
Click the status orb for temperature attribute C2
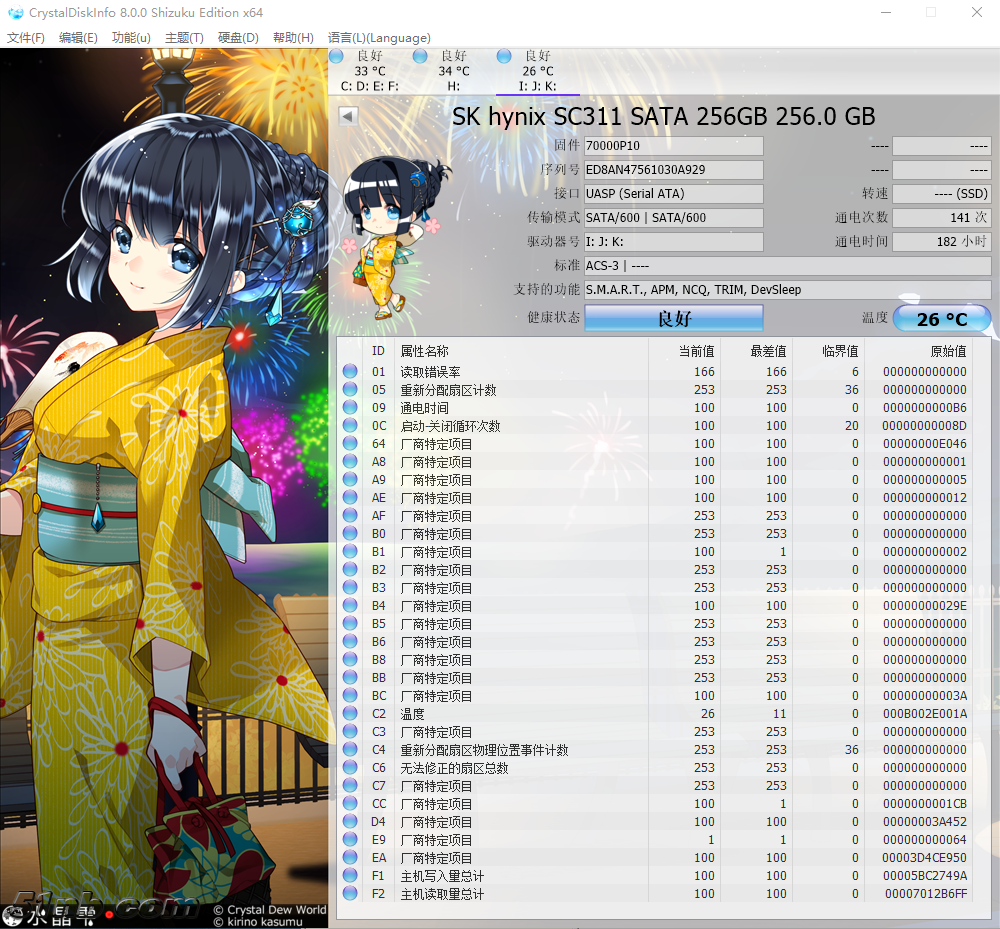tap(350, 714)
